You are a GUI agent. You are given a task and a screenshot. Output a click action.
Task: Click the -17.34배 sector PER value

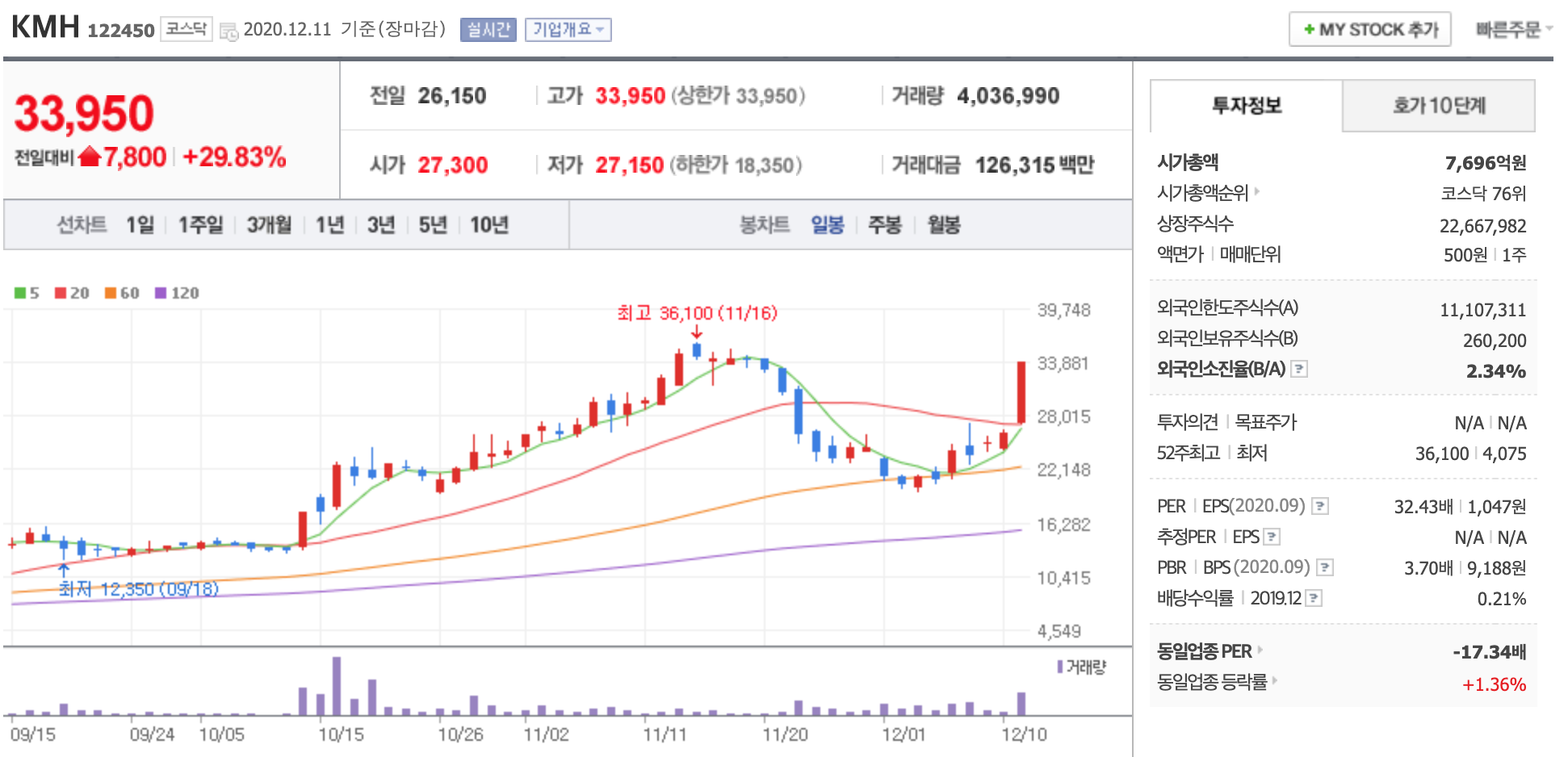click(1490, 652)
